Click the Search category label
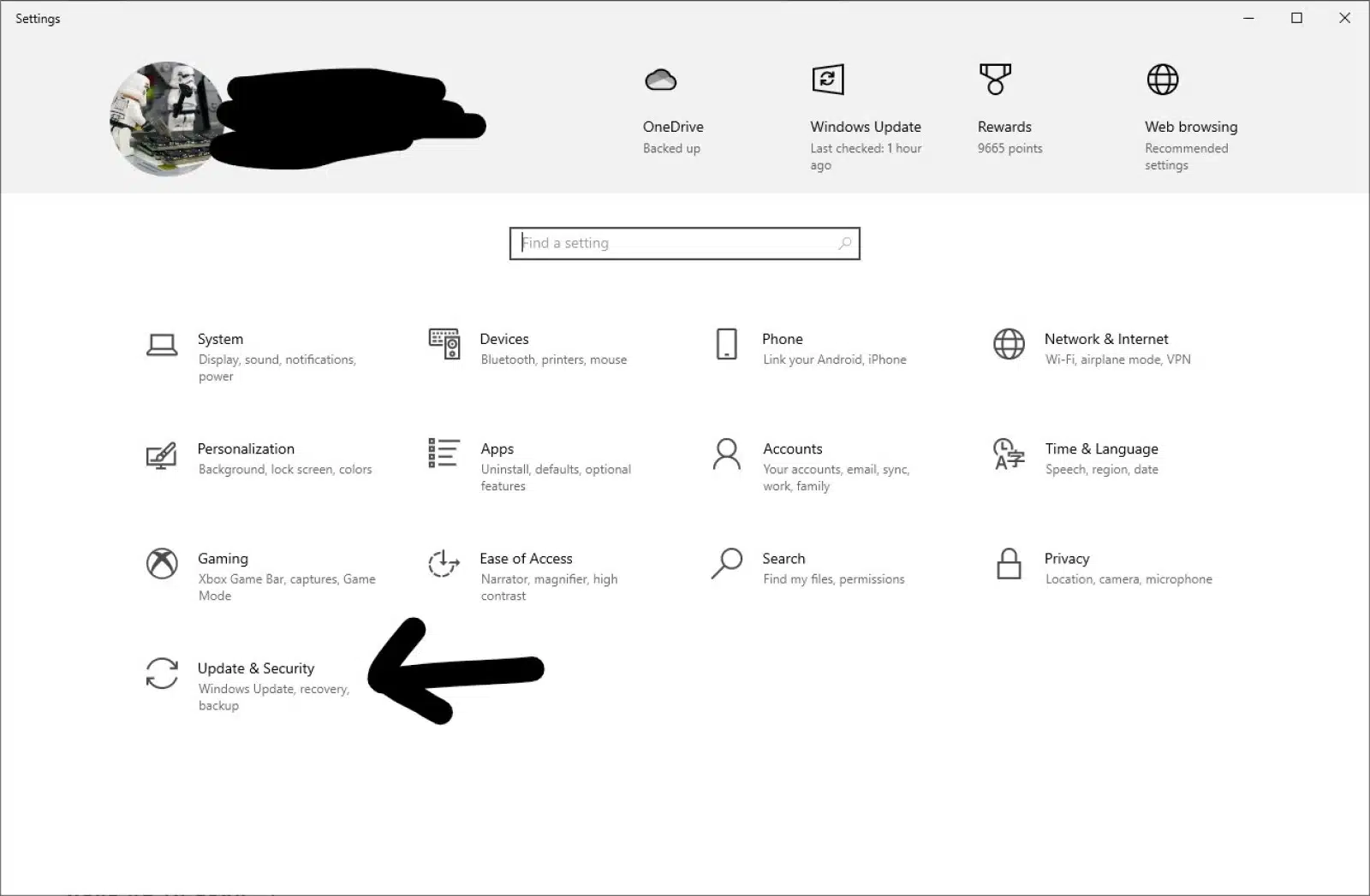1370x896 pixels. click(783, 559)
